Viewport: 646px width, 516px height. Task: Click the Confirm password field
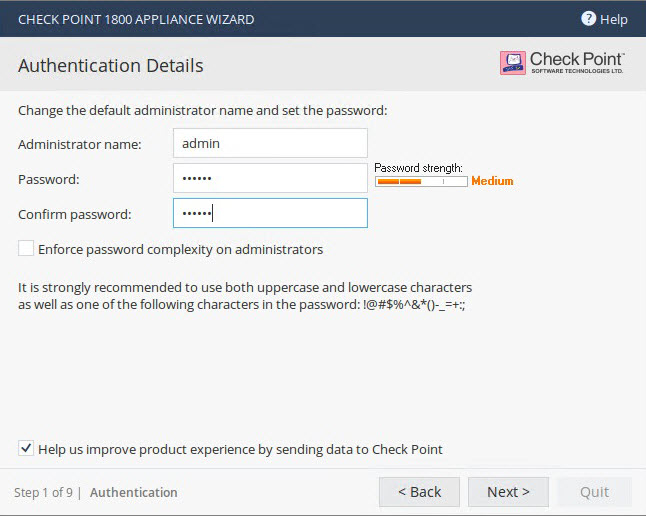(x=270, y=213)
